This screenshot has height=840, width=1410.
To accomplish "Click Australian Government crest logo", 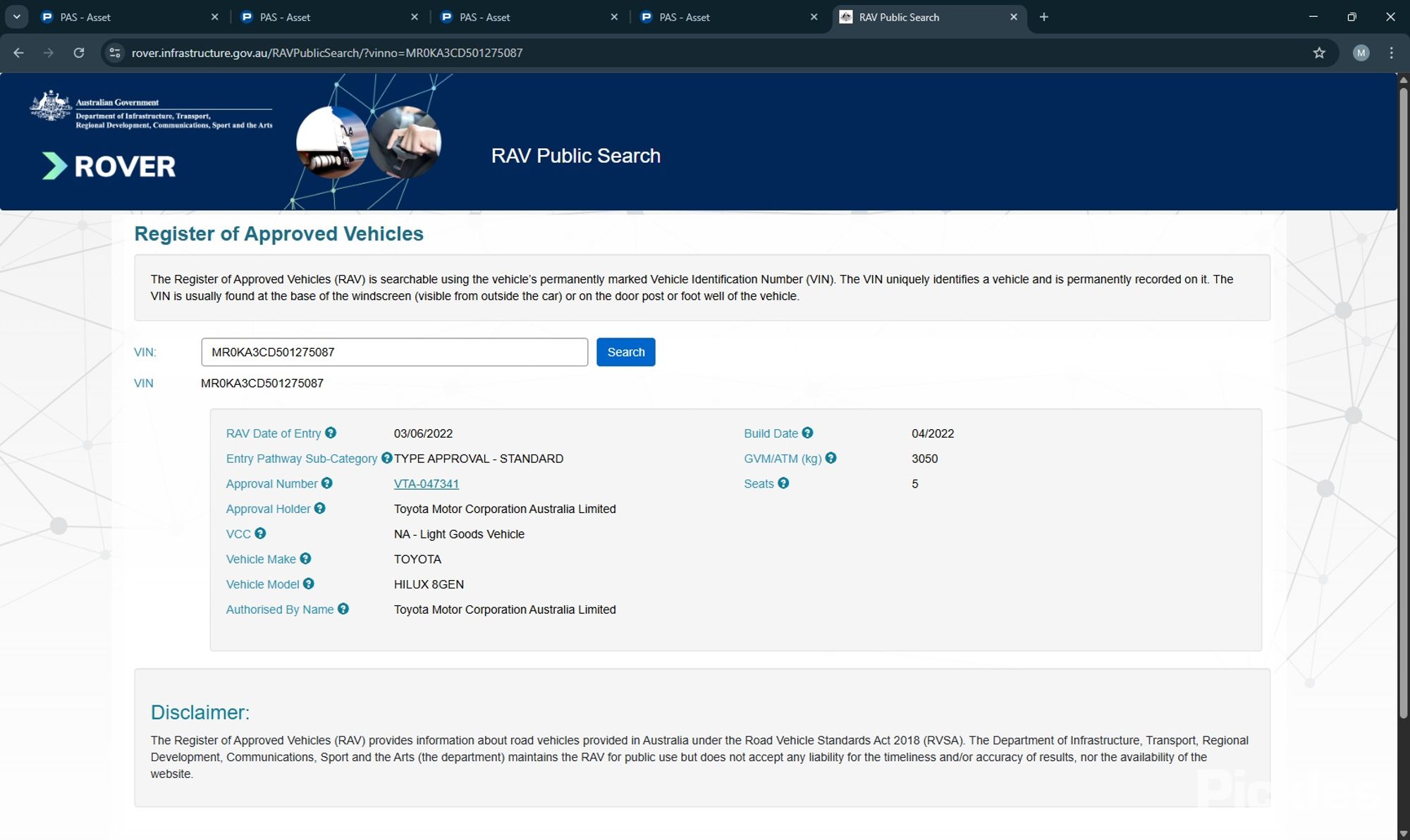I will pos(50,106).
